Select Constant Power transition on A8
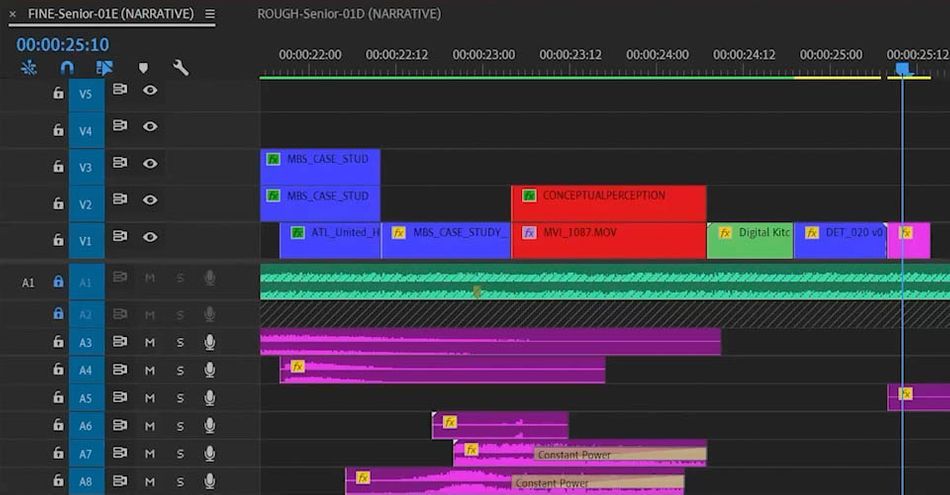The width and height of the screenshot is (950, 495). coord(597,483)
